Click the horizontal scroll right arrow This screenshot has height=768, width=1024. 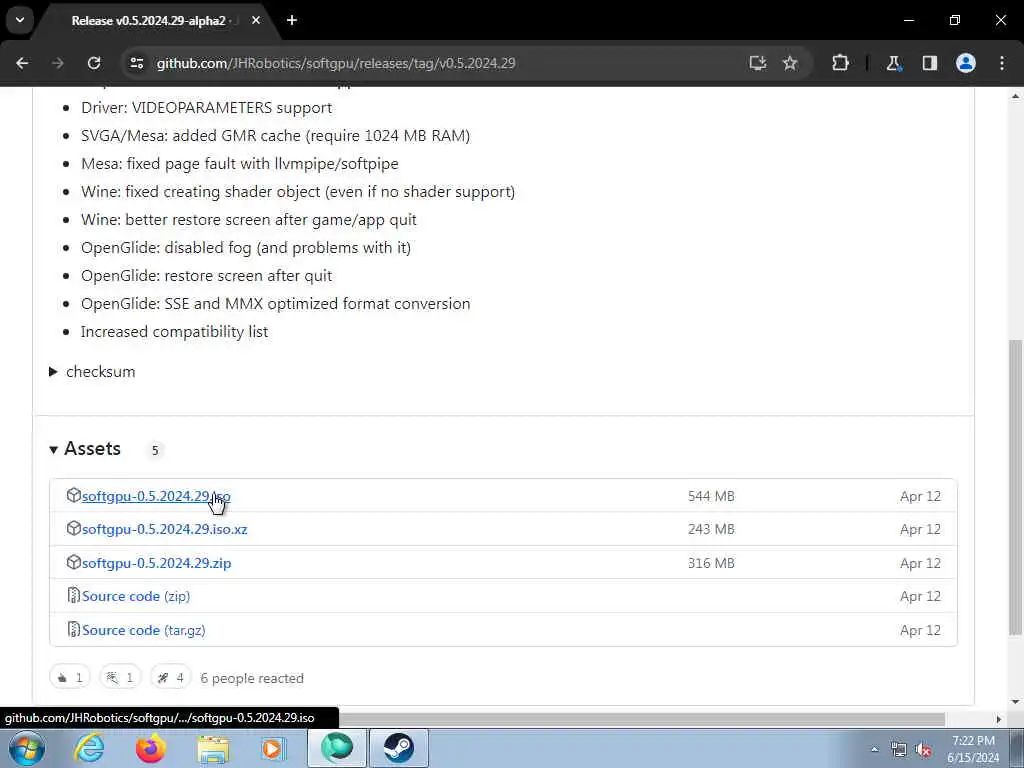point(999,719)
